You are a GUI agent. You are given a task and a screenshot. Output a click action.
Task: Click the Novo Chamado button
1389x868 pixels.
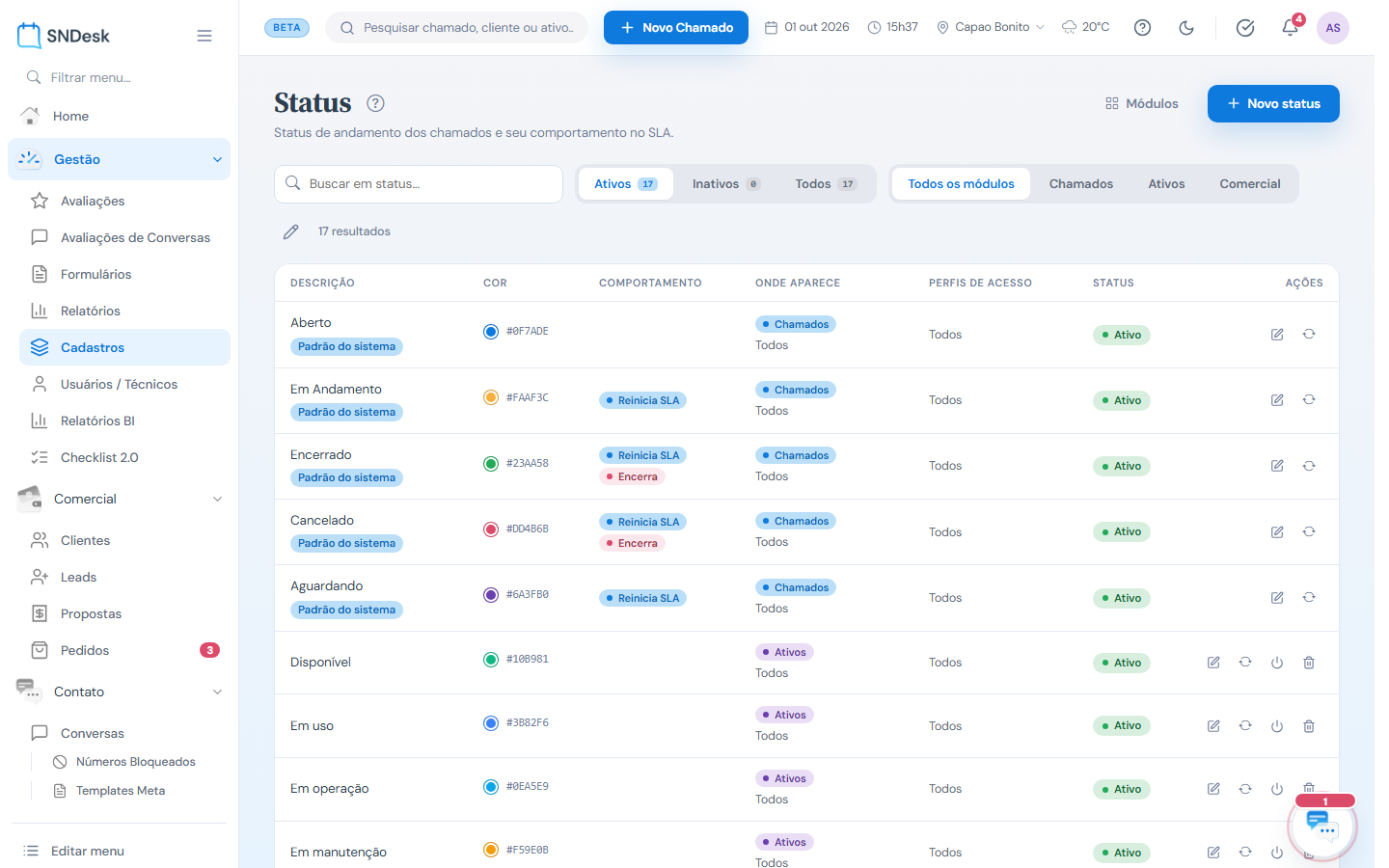(676, 28)
